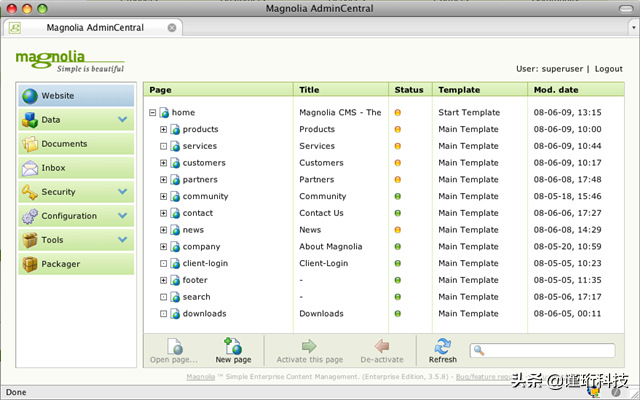Click the home row status indicator

398,113
